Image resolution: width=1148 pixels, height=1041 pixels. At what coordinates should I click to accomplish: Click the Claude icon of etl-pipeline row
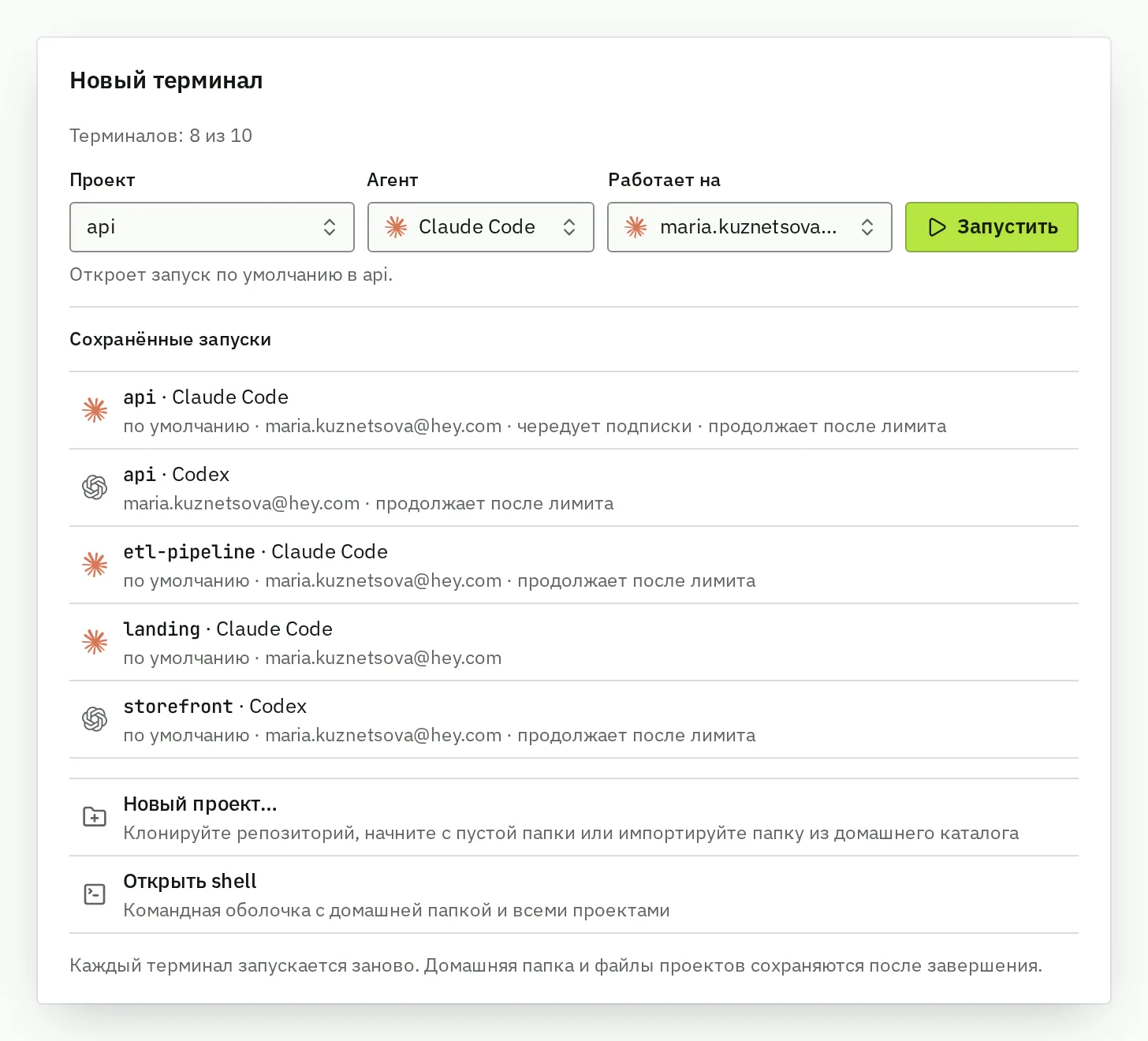coord(95,565)
